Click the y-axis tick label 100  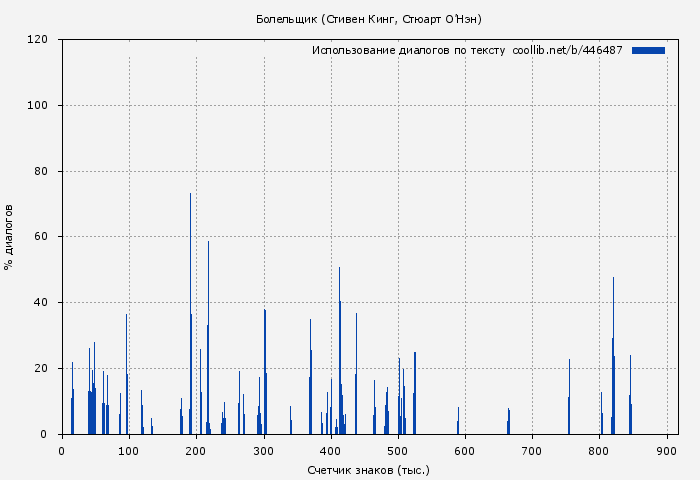(38, 106)
